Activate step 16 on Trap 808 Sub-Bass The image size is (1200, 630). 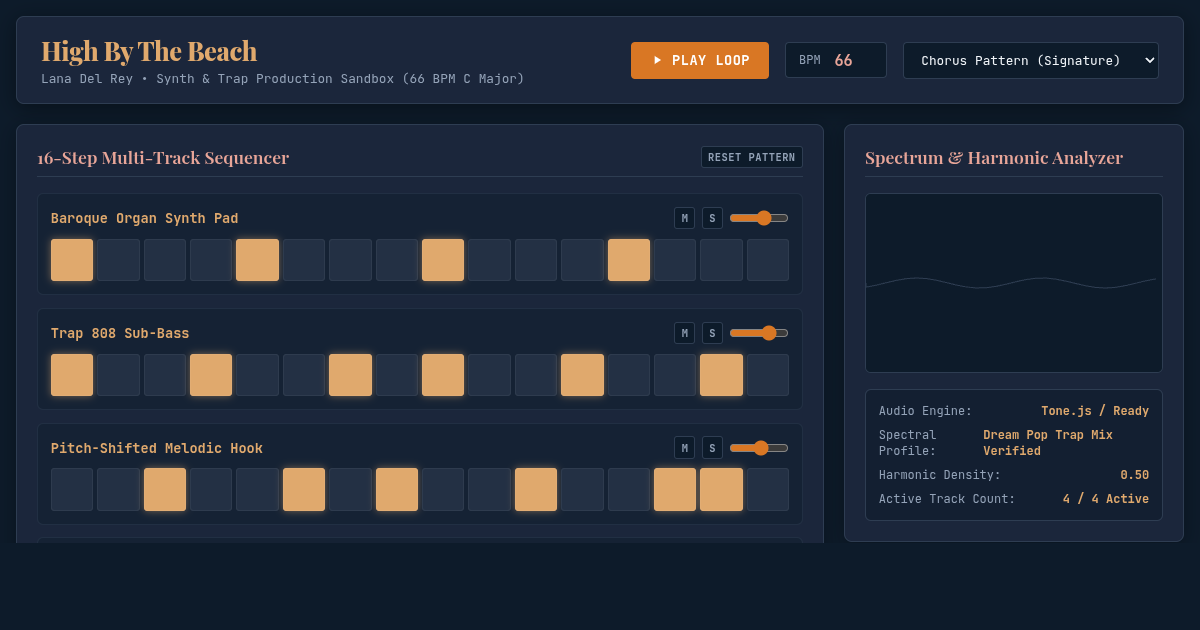click(768, 375)
